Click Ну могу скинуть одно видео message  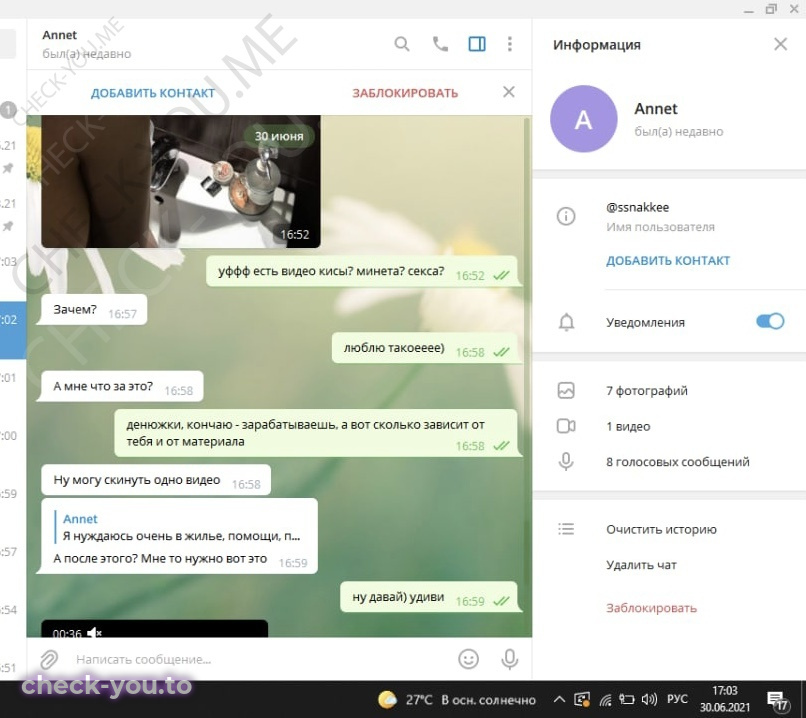coord(156,480)
